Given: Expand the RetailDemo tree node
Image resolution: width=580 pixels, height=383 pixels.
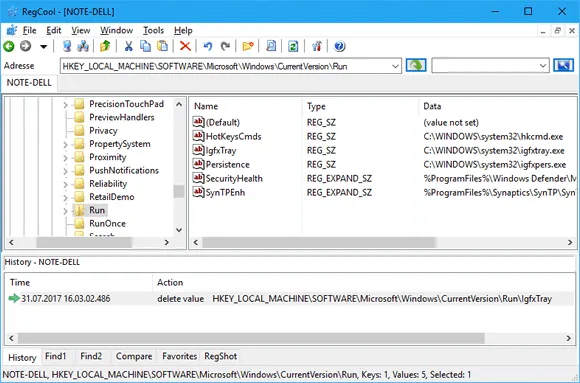Looking at the screenshot, I should tap(65, 198).
